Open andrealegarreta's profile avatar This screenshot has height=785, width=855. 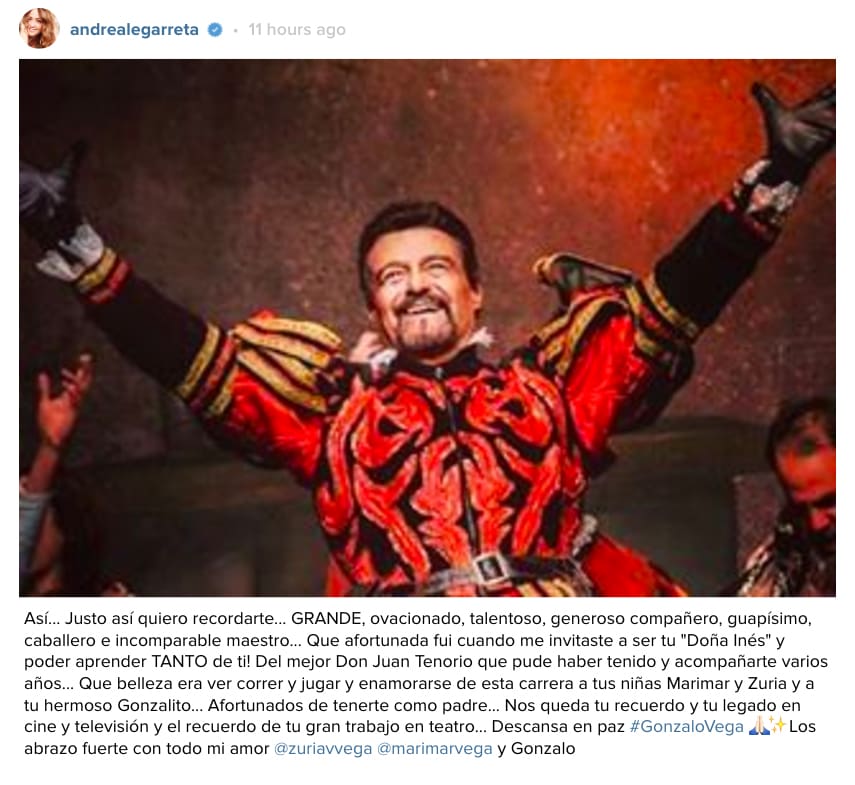pos(39,28)
